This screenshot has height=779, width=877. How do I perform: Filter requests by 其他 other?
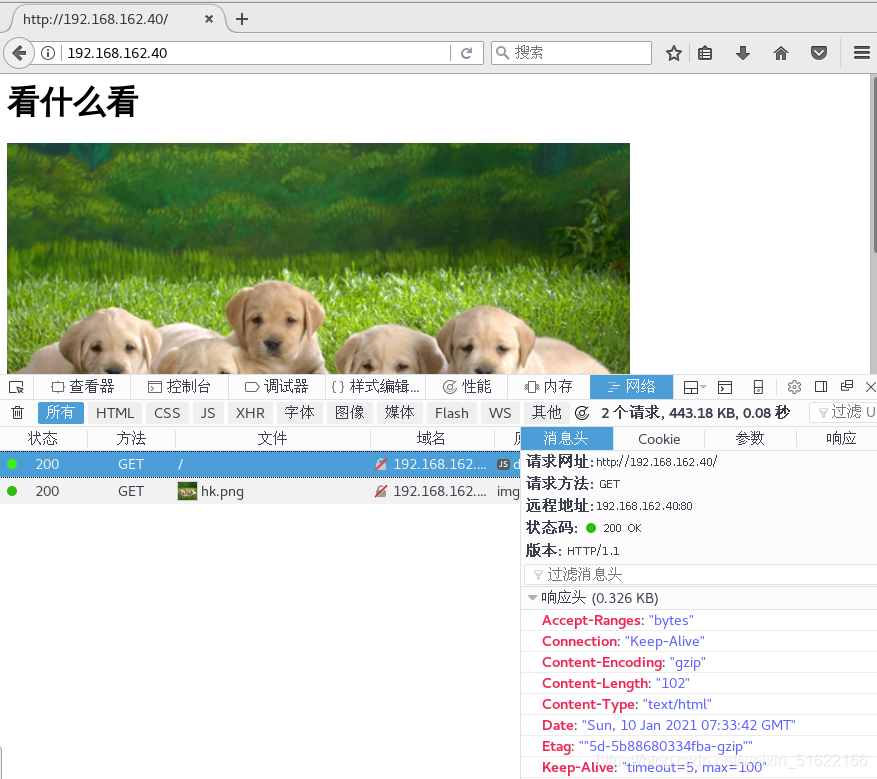click(x=546, y=413)
